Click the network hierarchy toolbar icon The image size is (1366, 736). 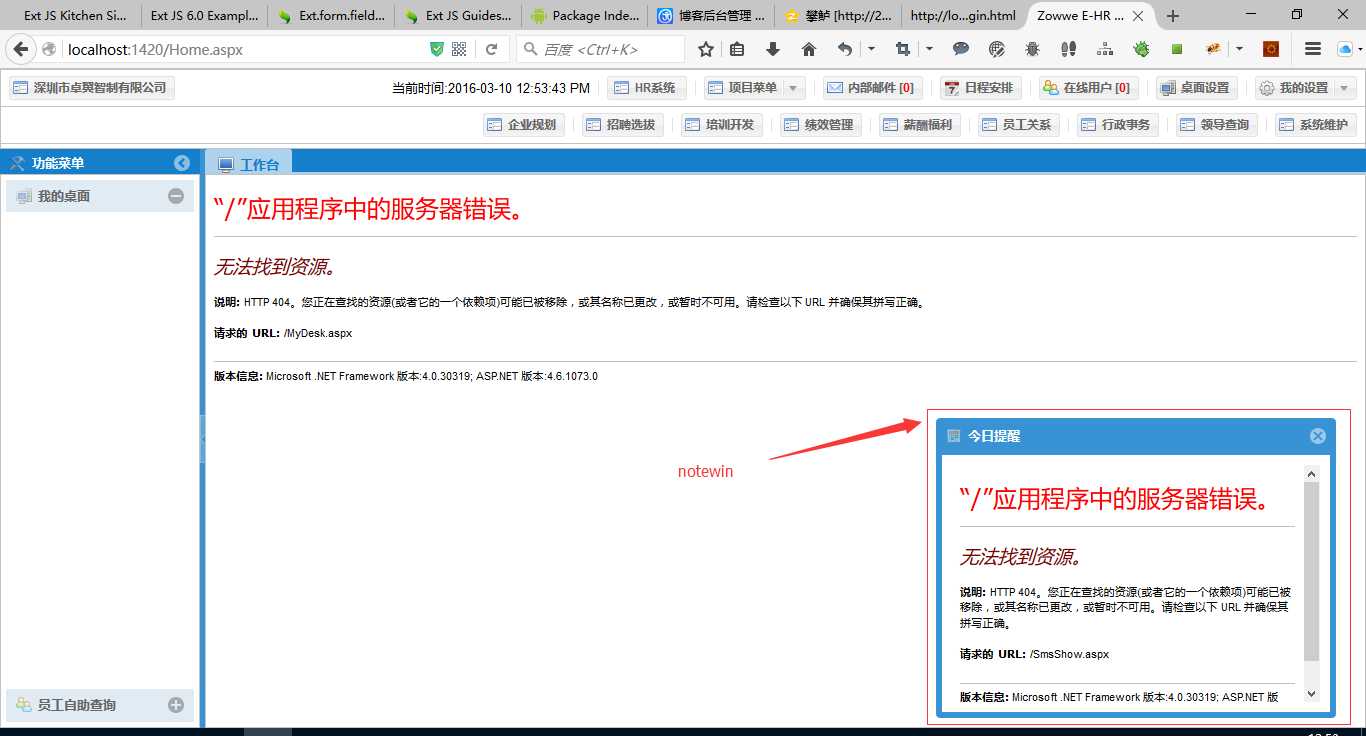(1105, 49)
